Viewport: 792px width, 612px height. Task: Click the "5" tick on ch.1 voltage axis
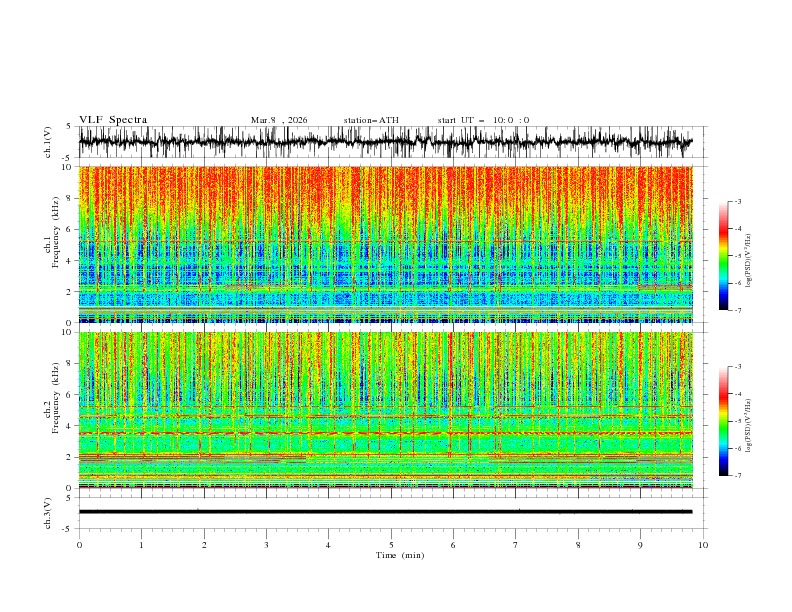(70, 126)
